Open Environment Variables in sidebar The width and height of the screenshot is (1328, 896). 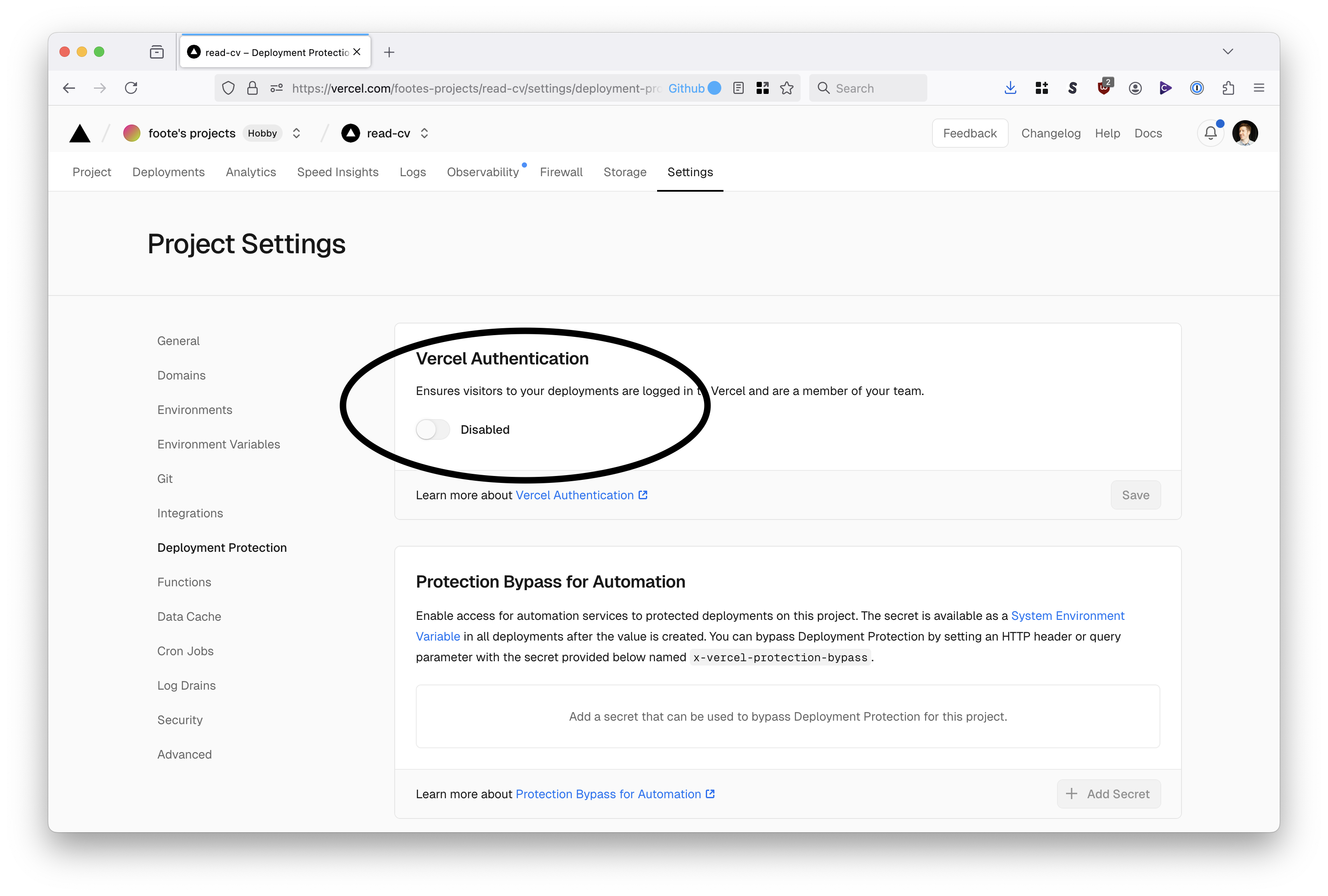(x=218, y=444)
